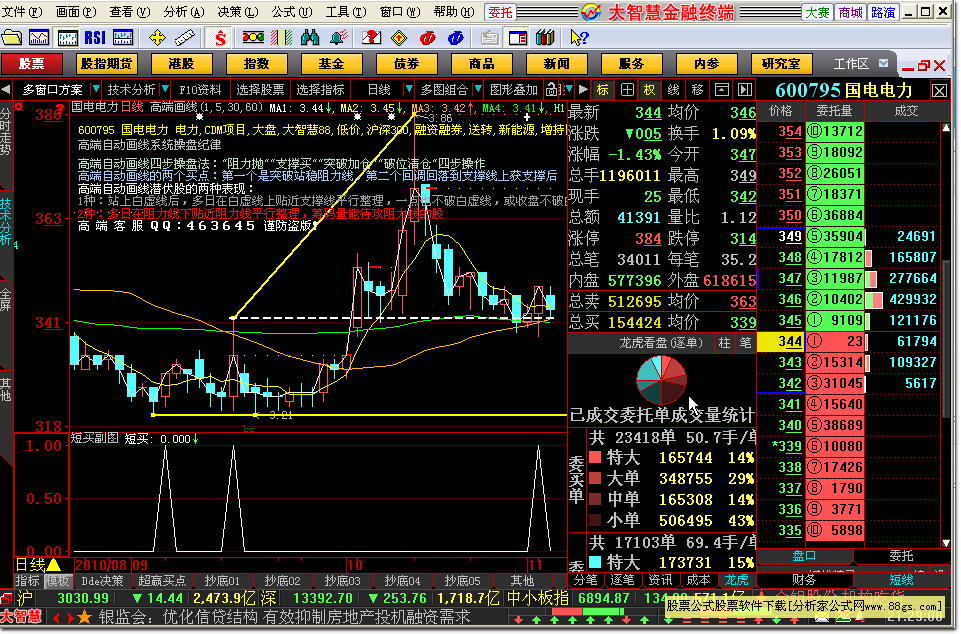Viewport: 961px width, 634px height.
Task: Expand the 多窗口方案 dropdown
Action: (x=96, y=90)
